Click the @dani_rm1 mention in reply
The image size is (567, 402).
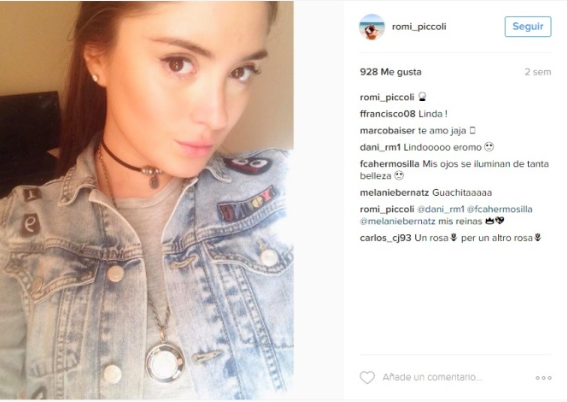tap(441, 209)
